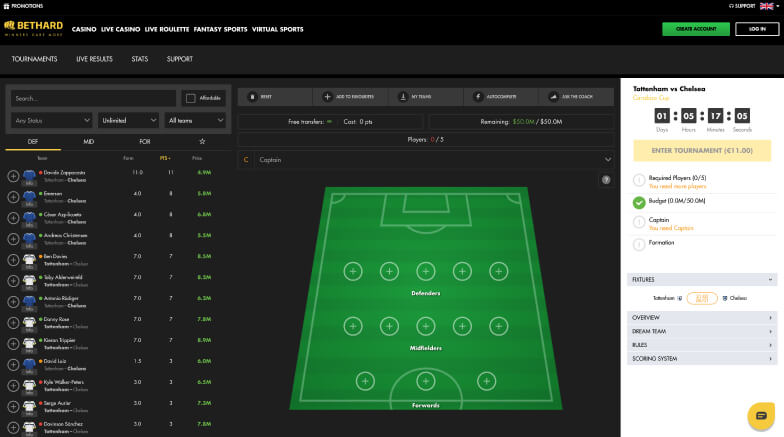
Task: Click the Autocomplete toolbar icon
Action: [x=478, y=96]
